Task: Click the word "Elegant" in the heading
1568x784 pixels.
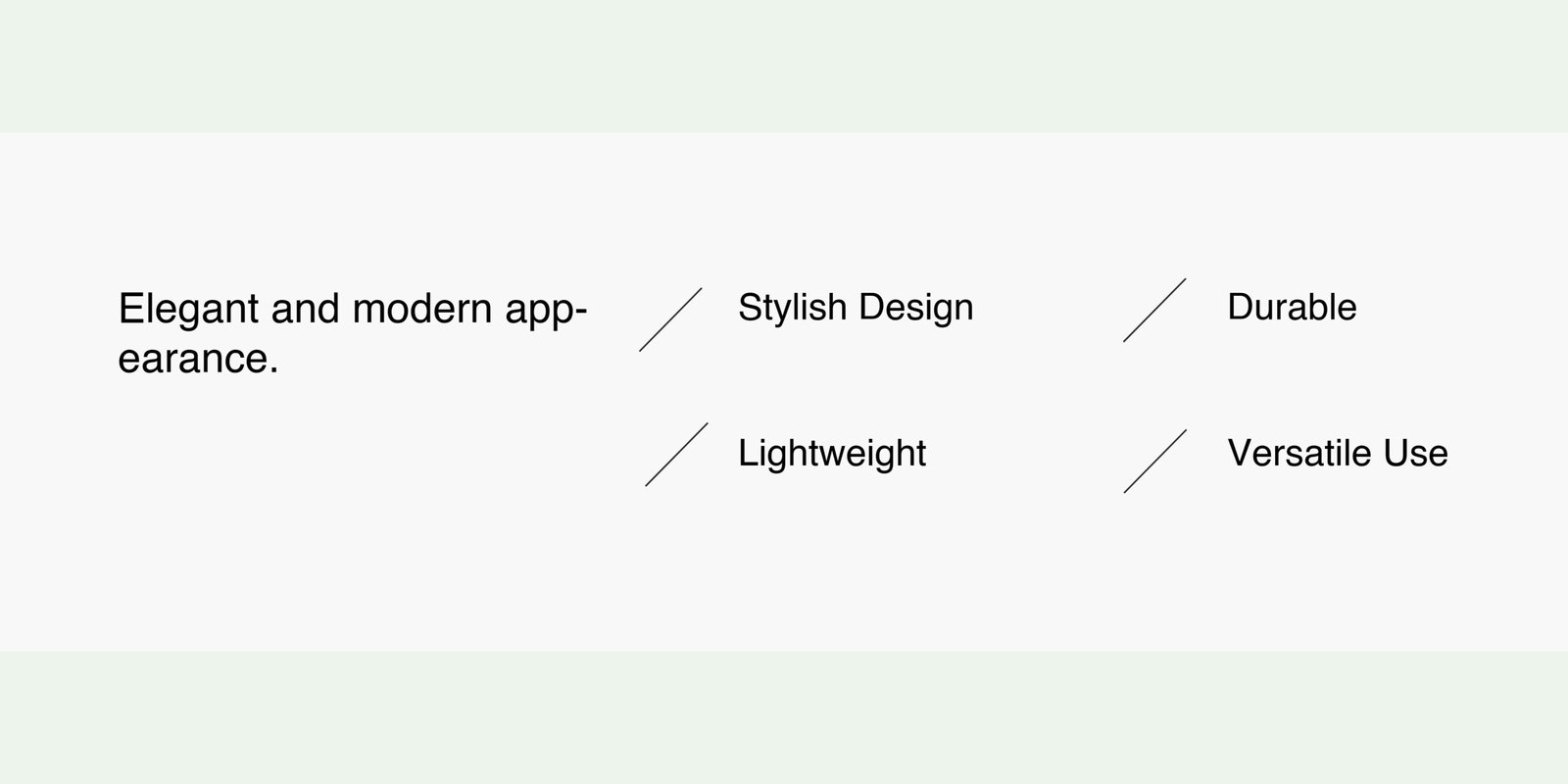Action: click(x=188, y=310)
